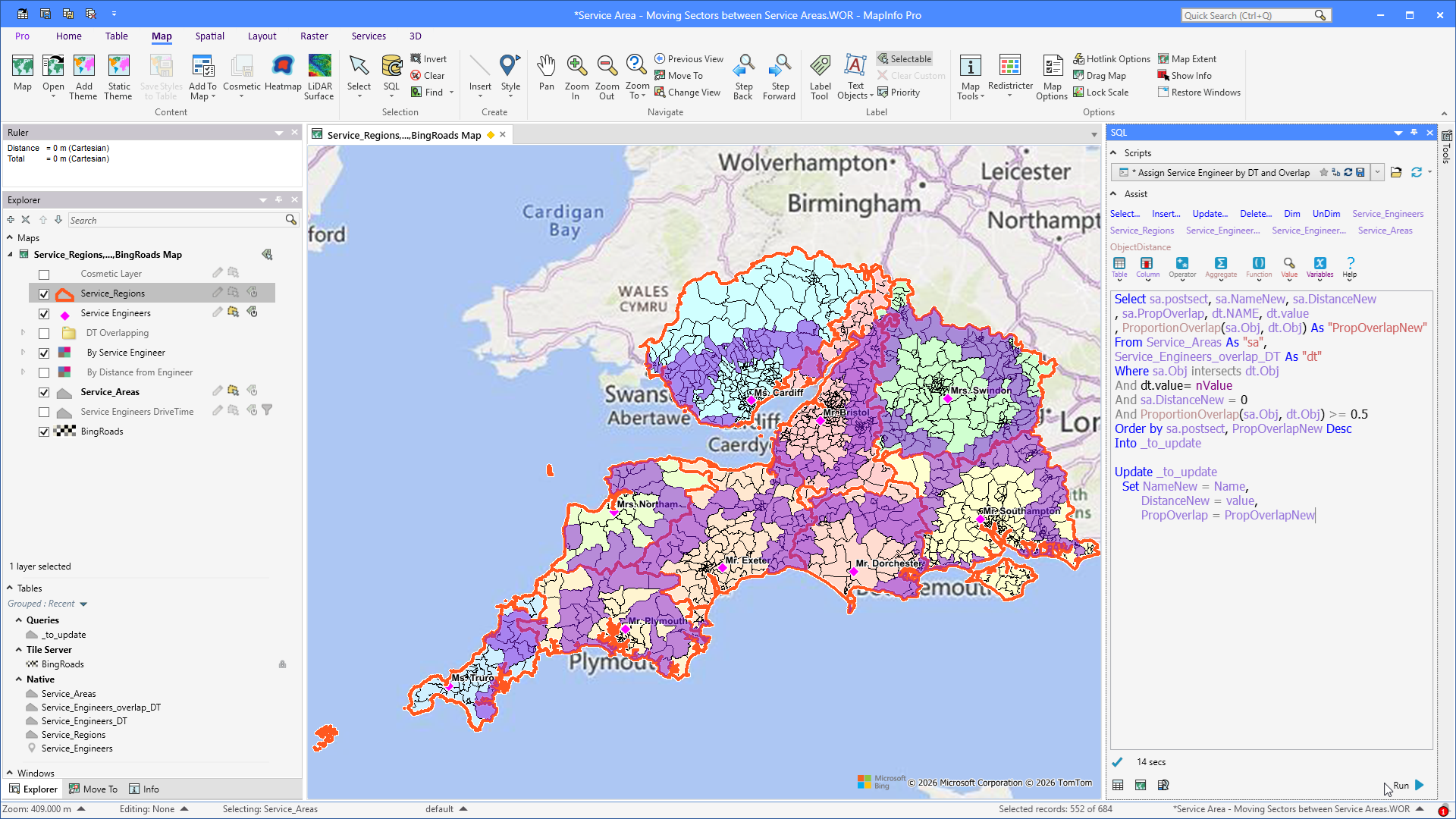Insert Function in SQL Assist toolbar

tap(1259, 267)
